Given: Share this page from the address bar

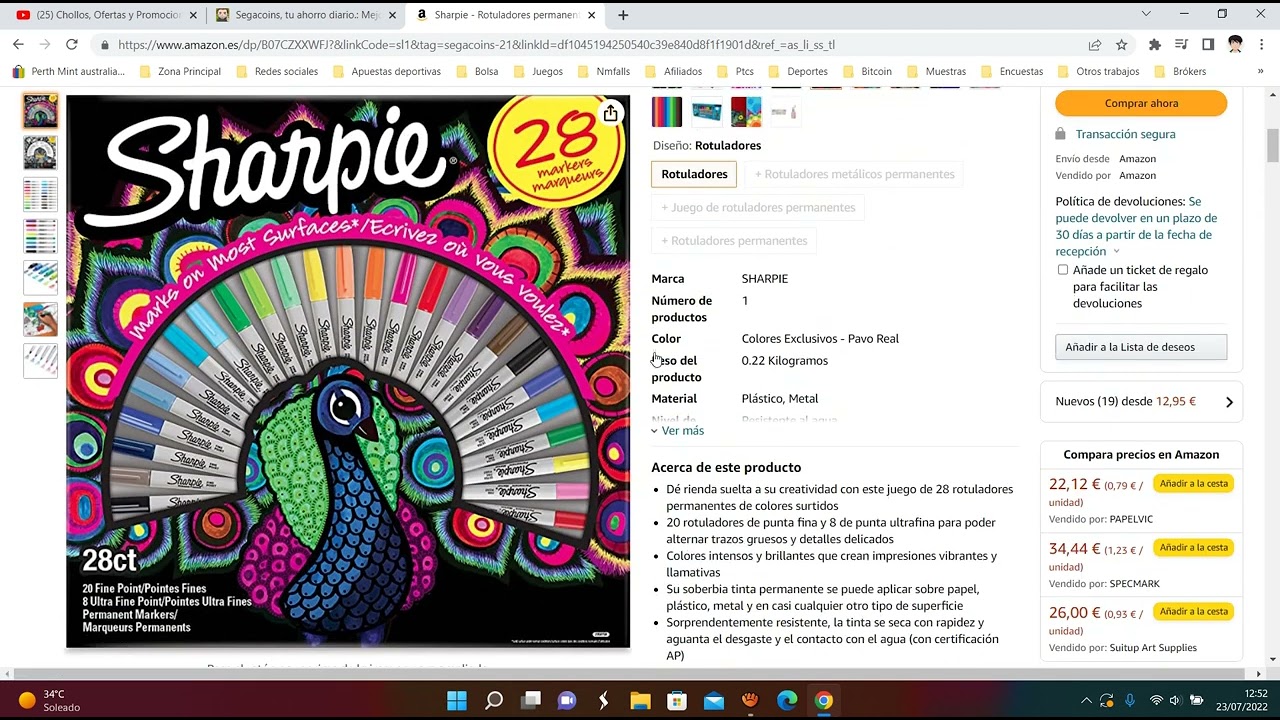Looking at the screenshot, I should pyautogui.click(x=1095, y=44).
